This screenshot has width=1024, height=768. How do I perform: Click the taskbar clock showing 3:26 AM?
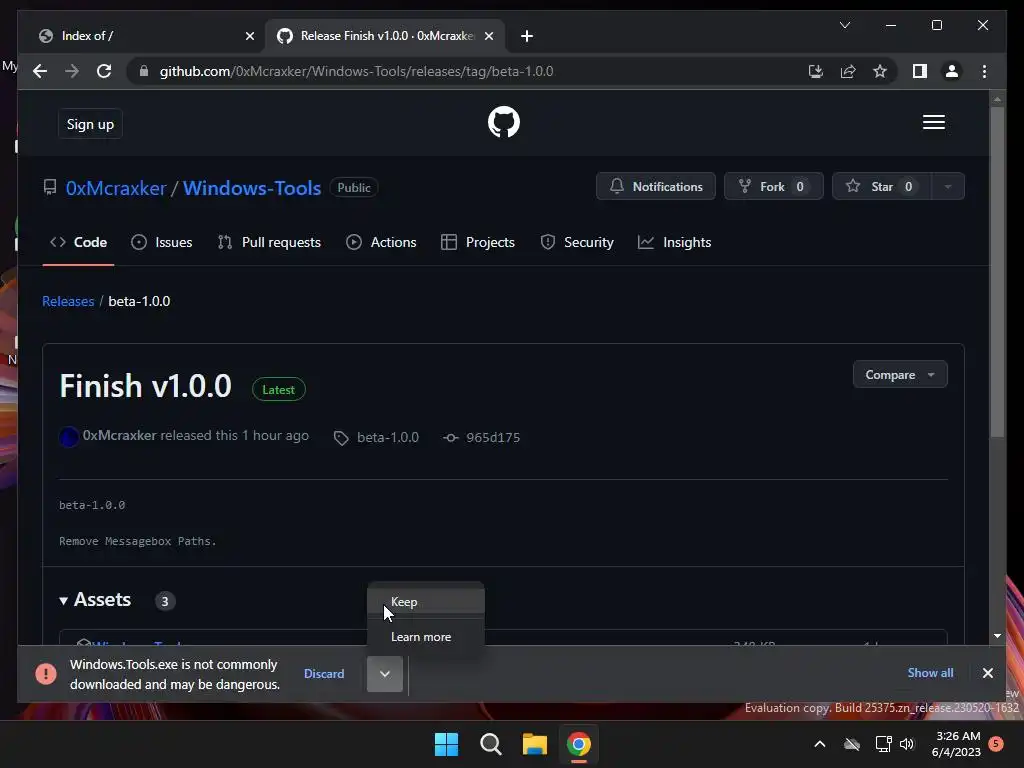click(957, 744)
